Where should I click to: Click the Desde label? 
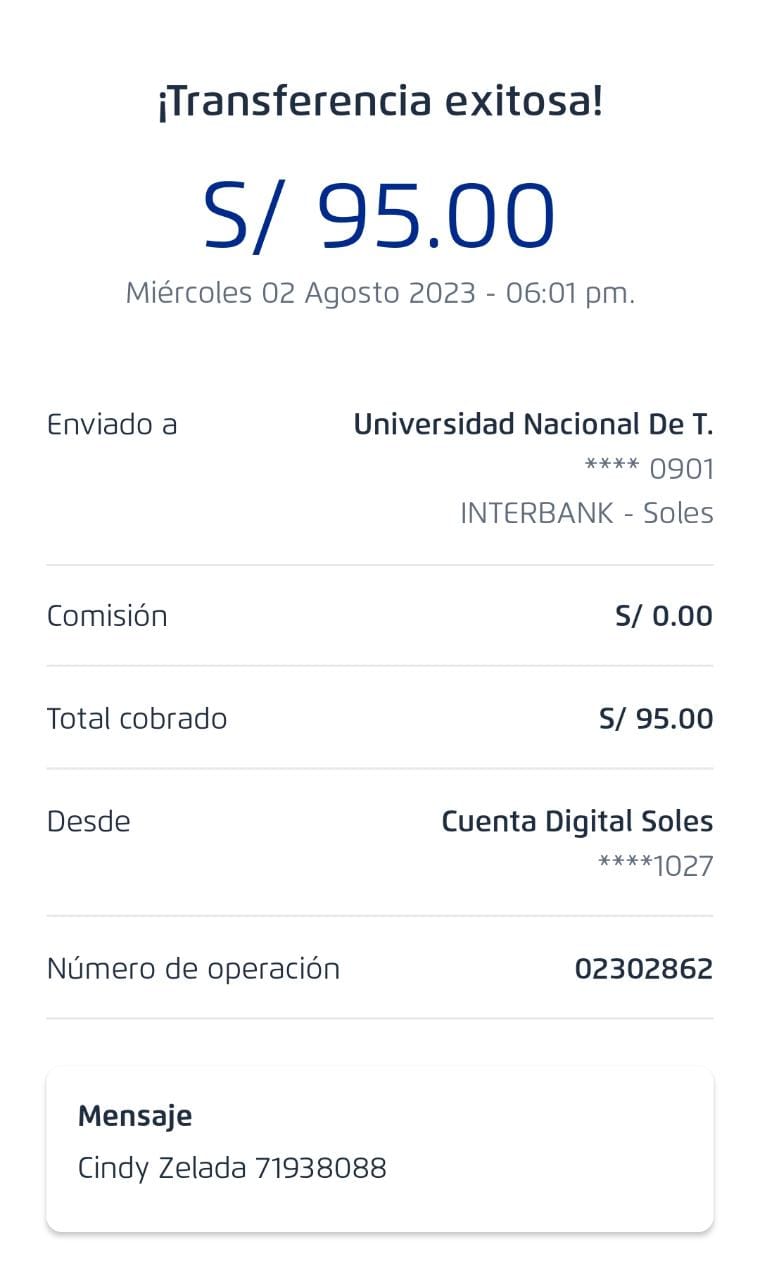pyautogui.click(x=89, y=822)
